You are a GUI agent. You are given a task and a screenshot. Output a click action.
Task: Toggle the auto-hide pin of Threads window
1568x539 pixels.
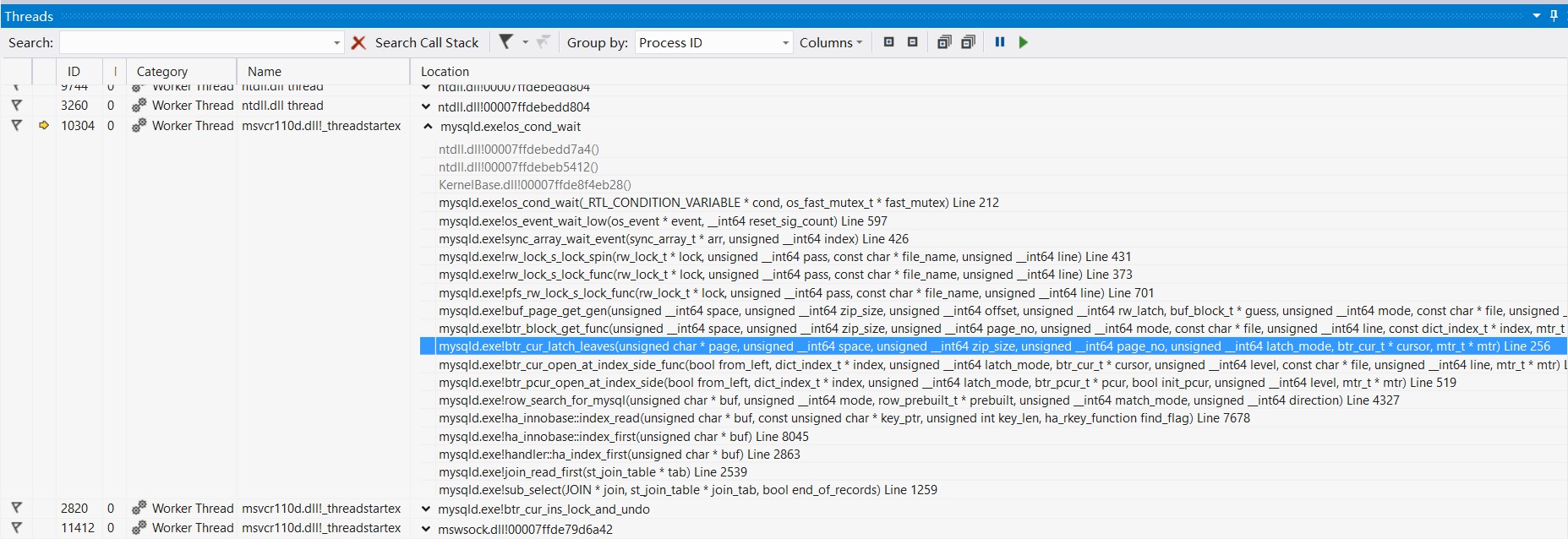click(1554, 16)
